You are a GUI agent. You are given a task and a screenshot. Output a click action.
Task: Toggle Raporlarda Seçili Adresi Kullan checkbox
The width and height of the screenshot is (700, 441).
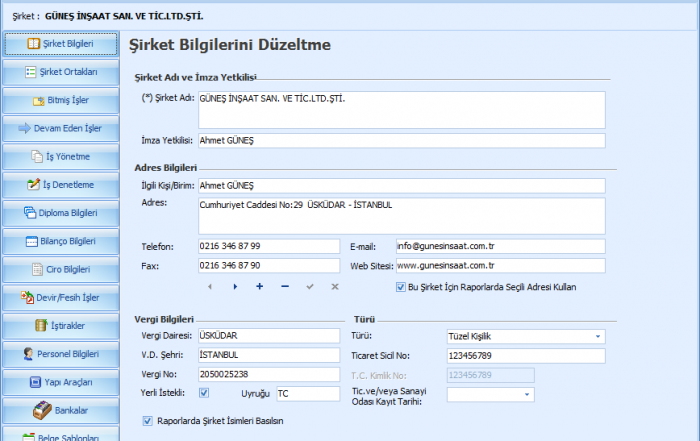[400, 286]
